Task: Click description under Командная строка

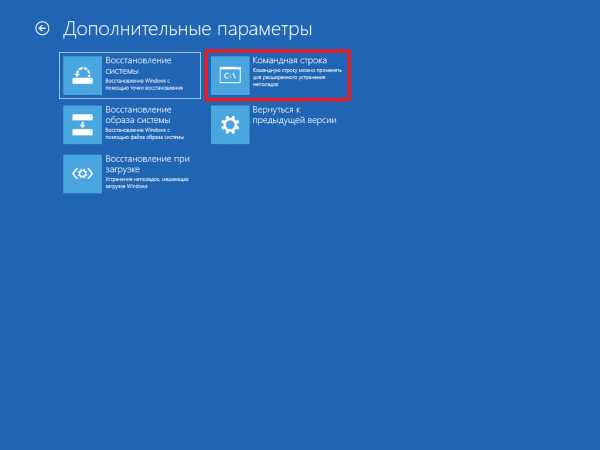Action: tap(297, 77)
